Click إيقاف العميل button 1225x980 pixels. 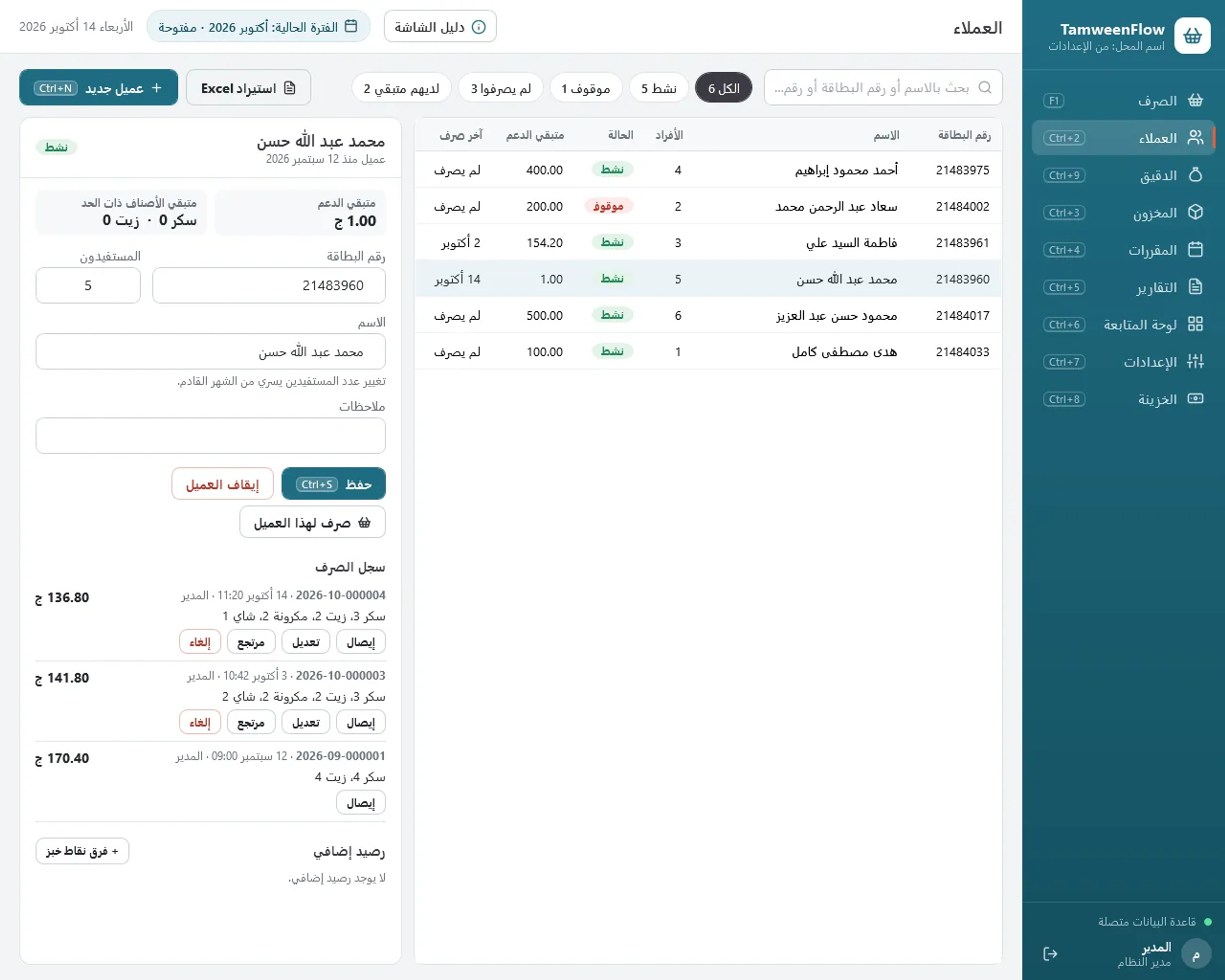point(222,484)
